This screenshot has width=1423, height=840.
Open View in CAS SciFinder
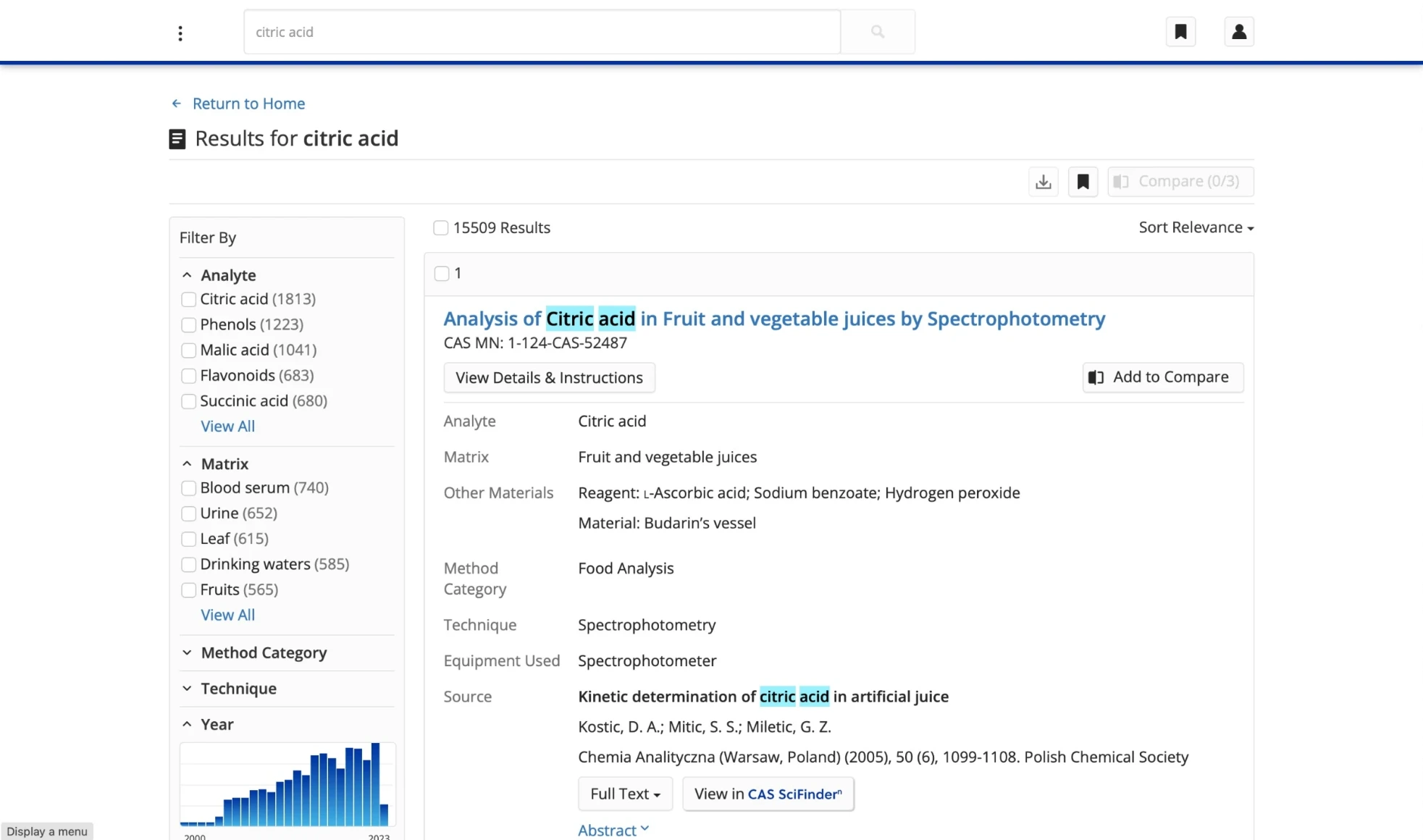pyautogui.click(x=768, y=794)
